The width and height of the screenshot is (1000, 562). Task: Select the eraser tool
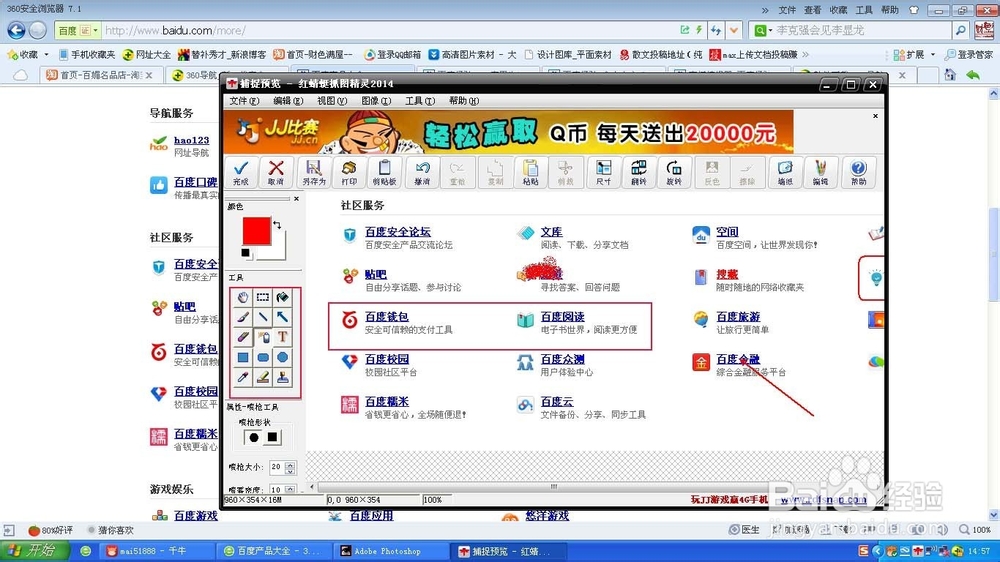243,337
